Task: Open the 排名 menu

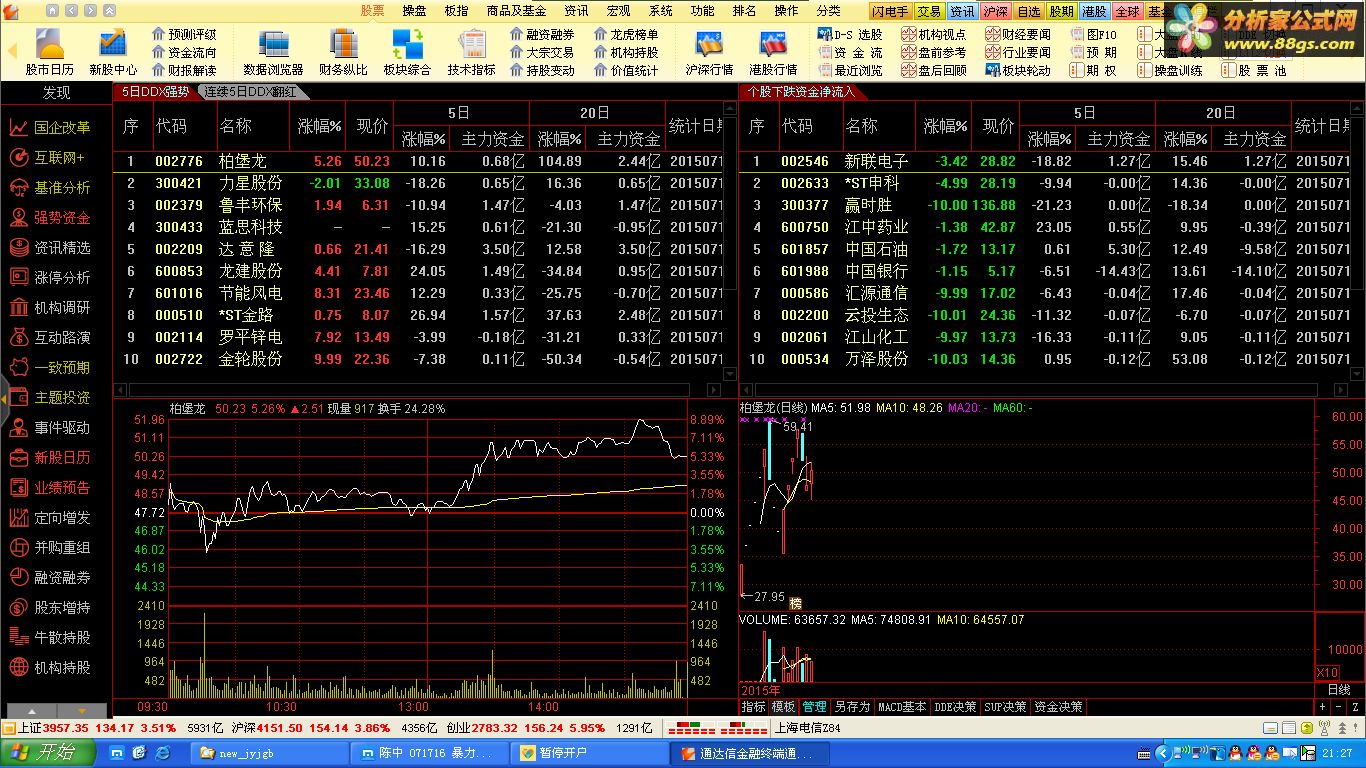Action: [x=744, y=10]
